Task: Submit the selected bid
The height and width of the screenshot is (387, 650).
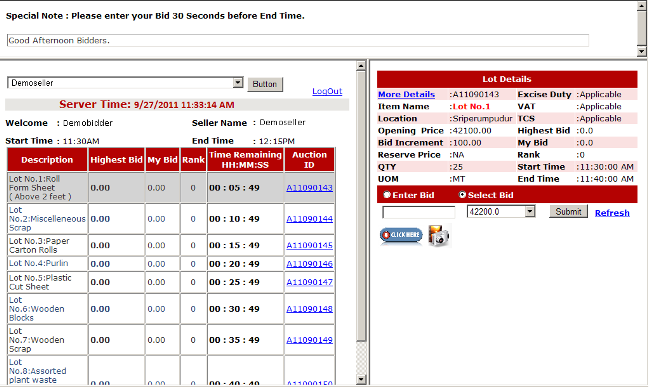Action: click(568, 212)
